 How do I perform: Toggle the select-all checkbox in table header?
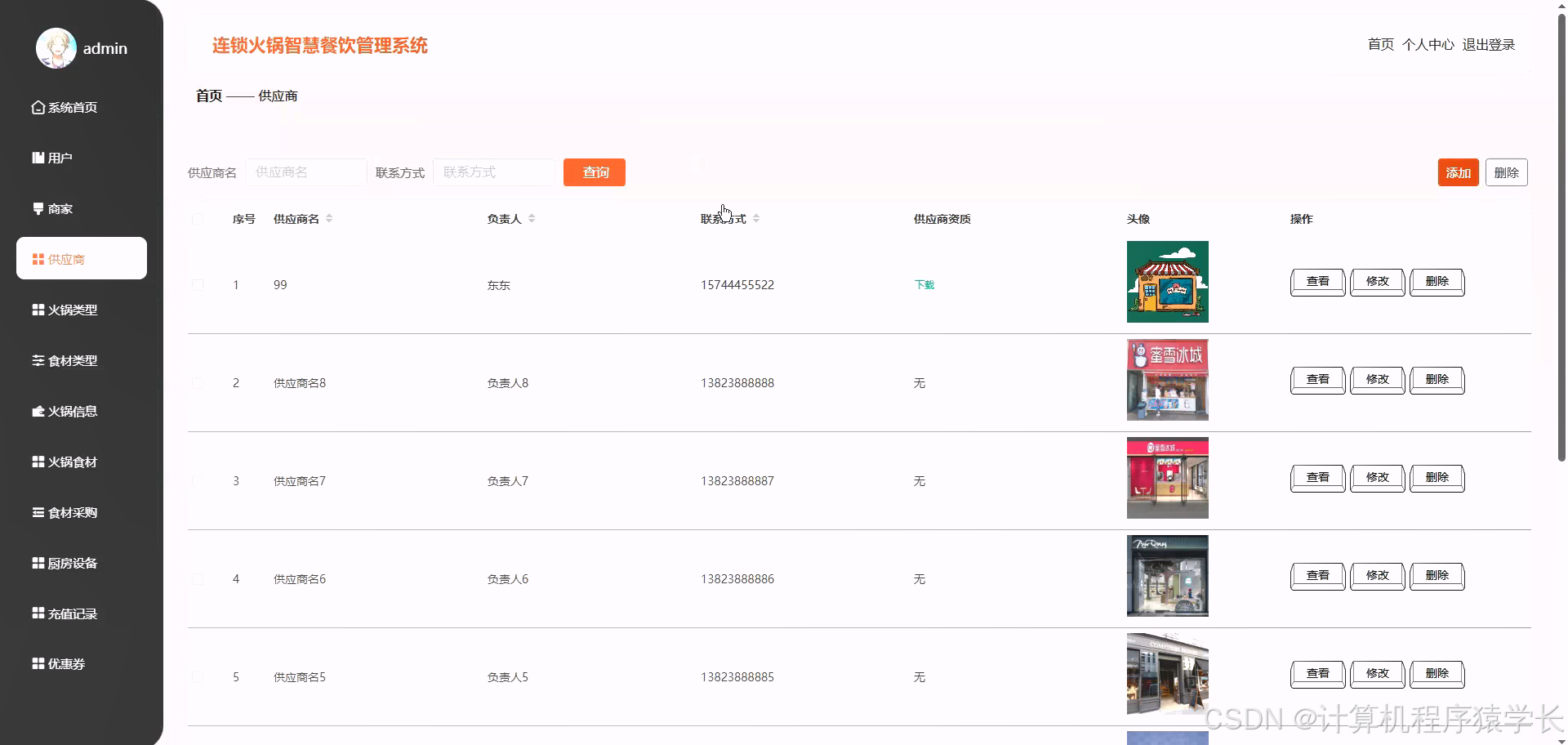pos(198,218)
